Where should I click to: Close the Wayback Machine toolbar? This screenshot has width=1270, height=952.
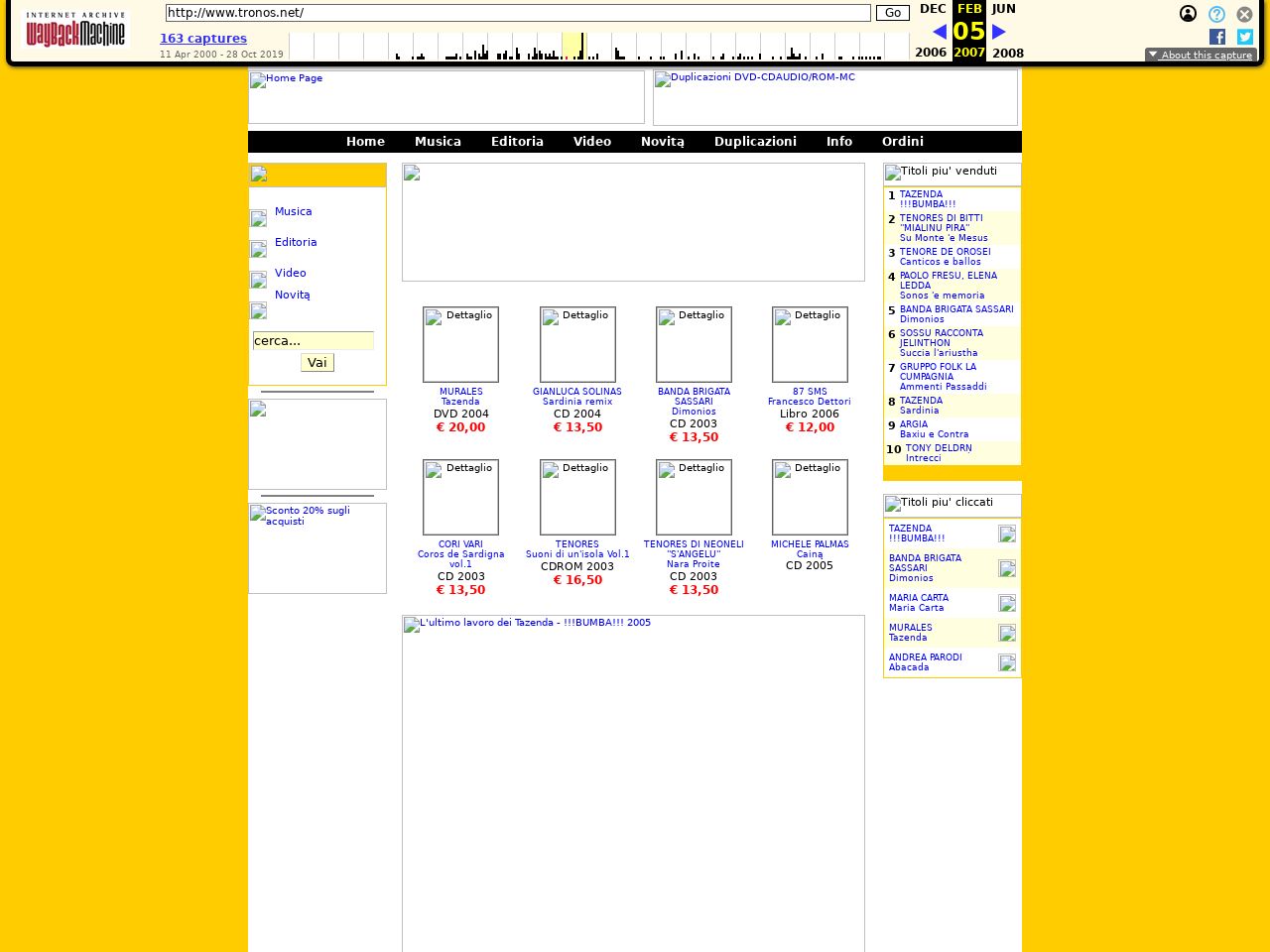[1244, 14]
